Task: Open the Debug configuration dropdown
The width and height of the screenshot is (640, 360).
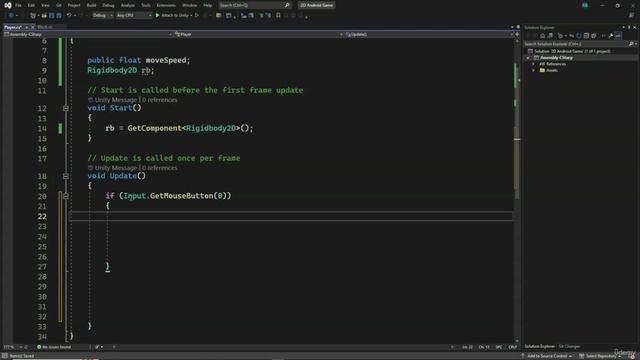Action: [102, 16]
